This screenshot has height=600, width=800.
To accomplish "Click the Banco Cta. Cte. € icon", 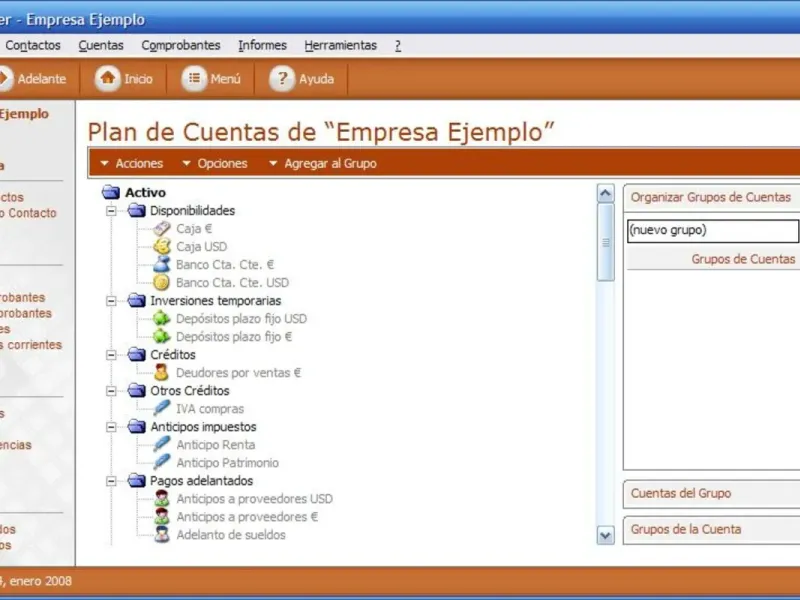I will (162, 264).
